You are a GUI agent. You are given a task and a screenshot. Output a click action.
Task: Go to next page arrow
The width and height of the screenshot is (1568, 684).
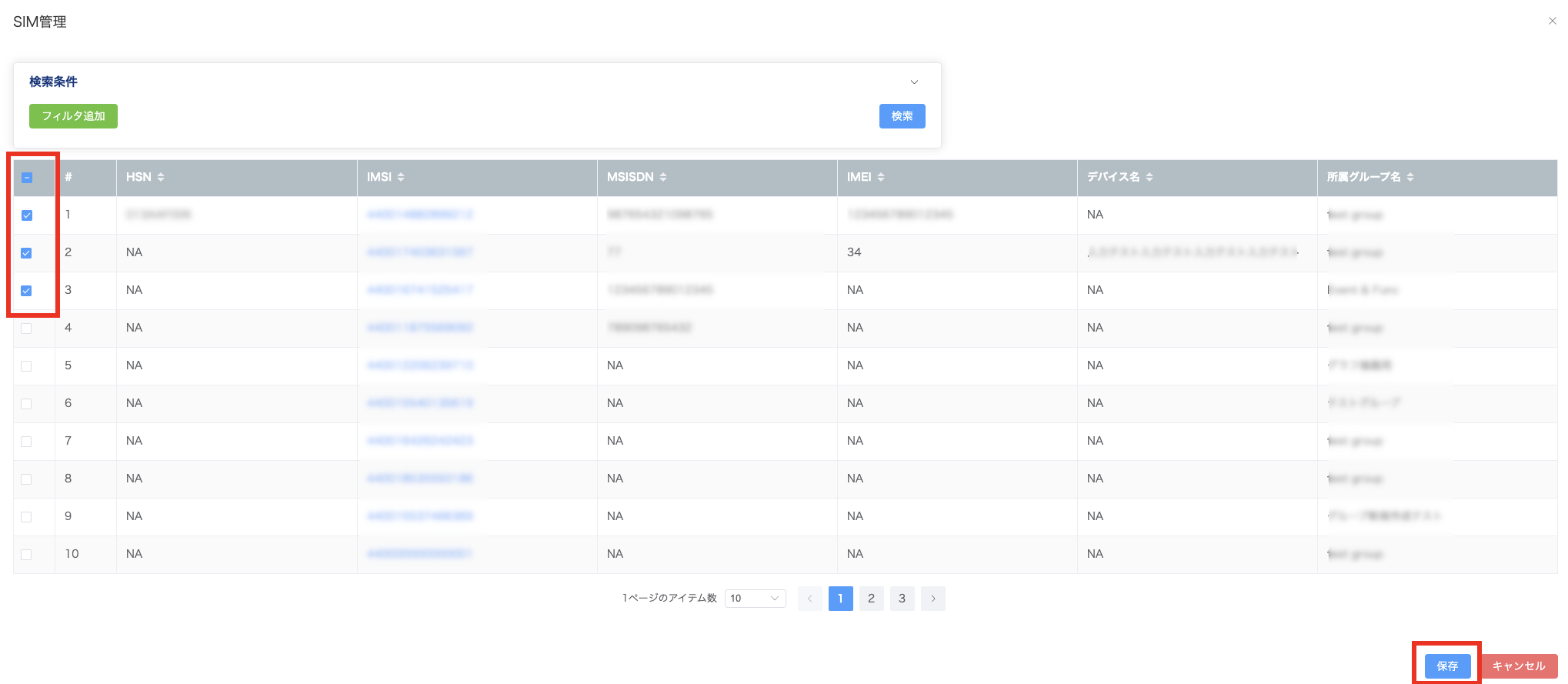coord(932,599)
